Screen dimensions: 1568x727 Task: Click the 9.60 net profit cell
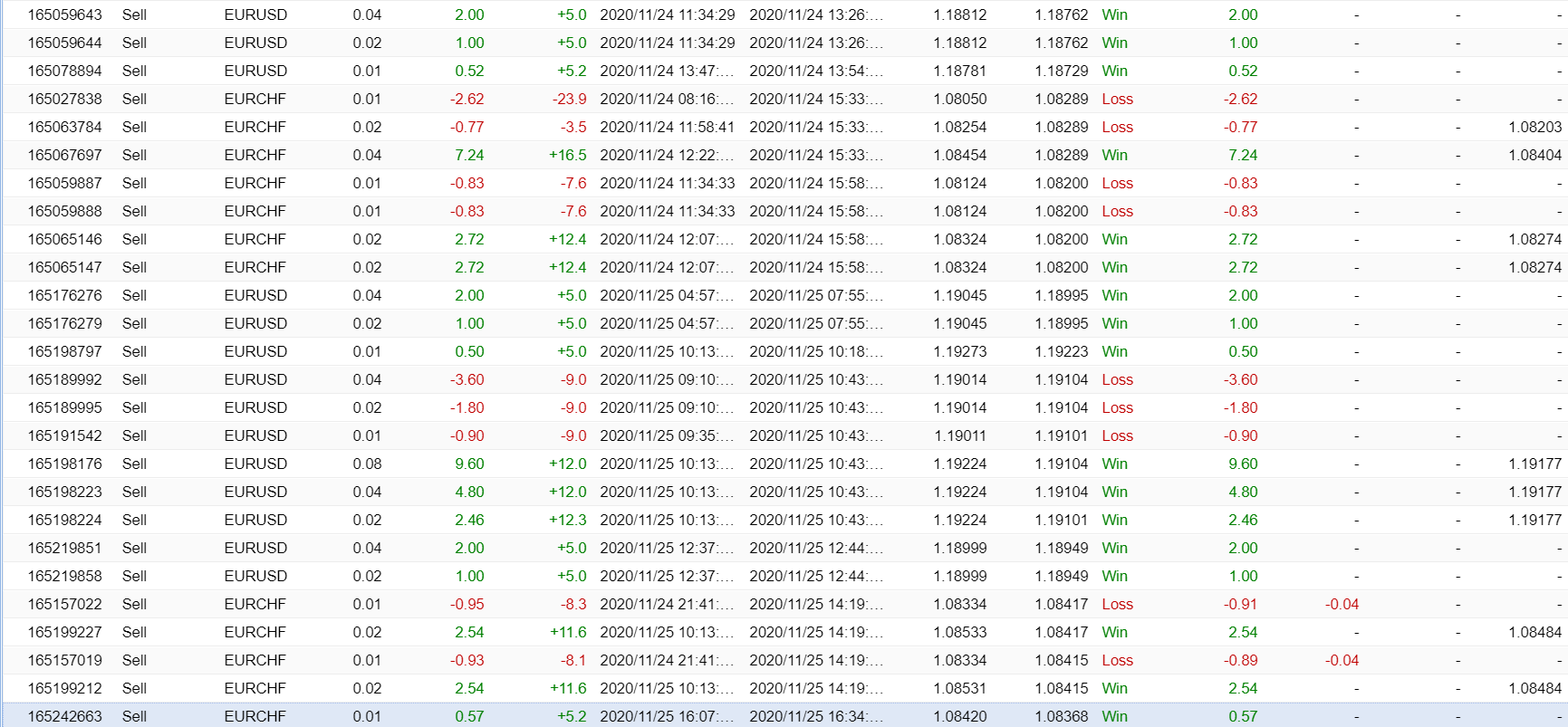[1243, 464]
